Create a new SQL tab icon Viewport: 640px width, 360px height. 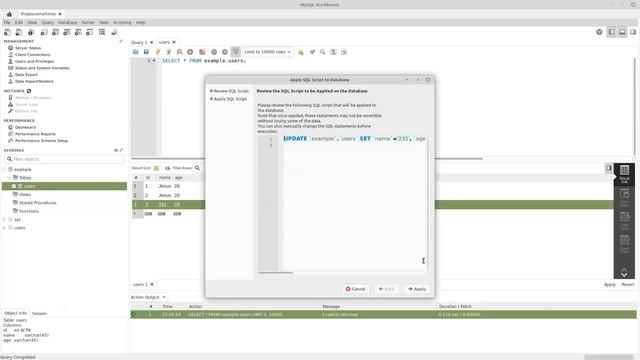[x=7, y=32]
